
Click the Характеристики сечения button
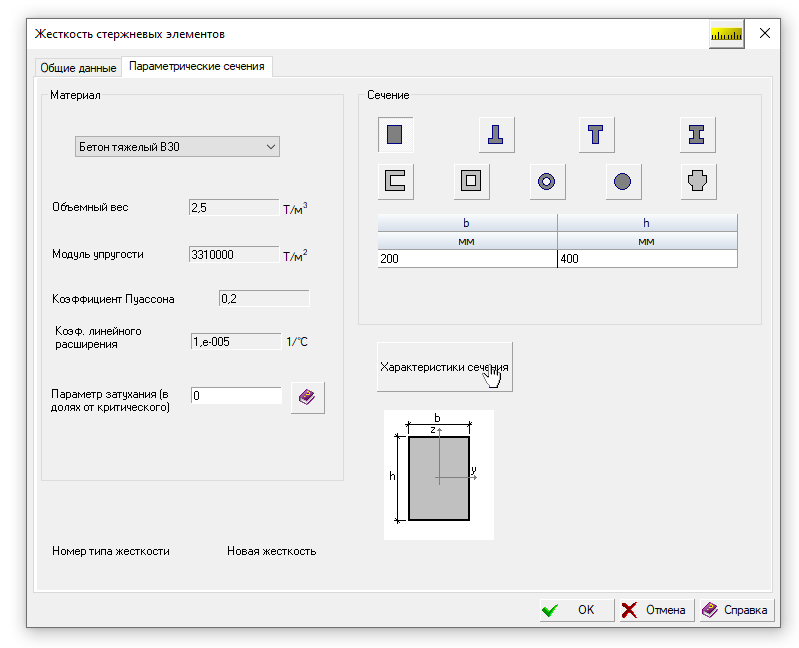[x=444, y=367]
